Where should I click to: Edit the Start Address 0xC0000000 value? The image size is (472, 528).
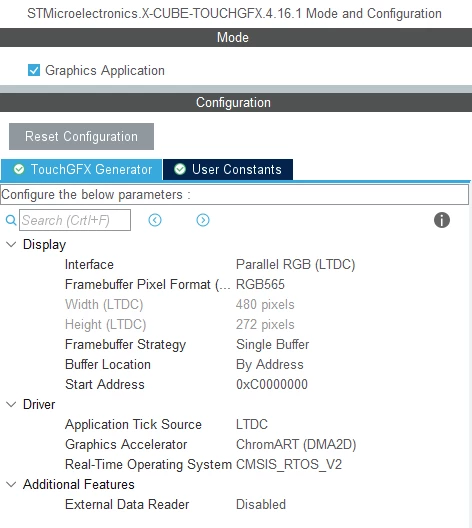click(272, 385)
